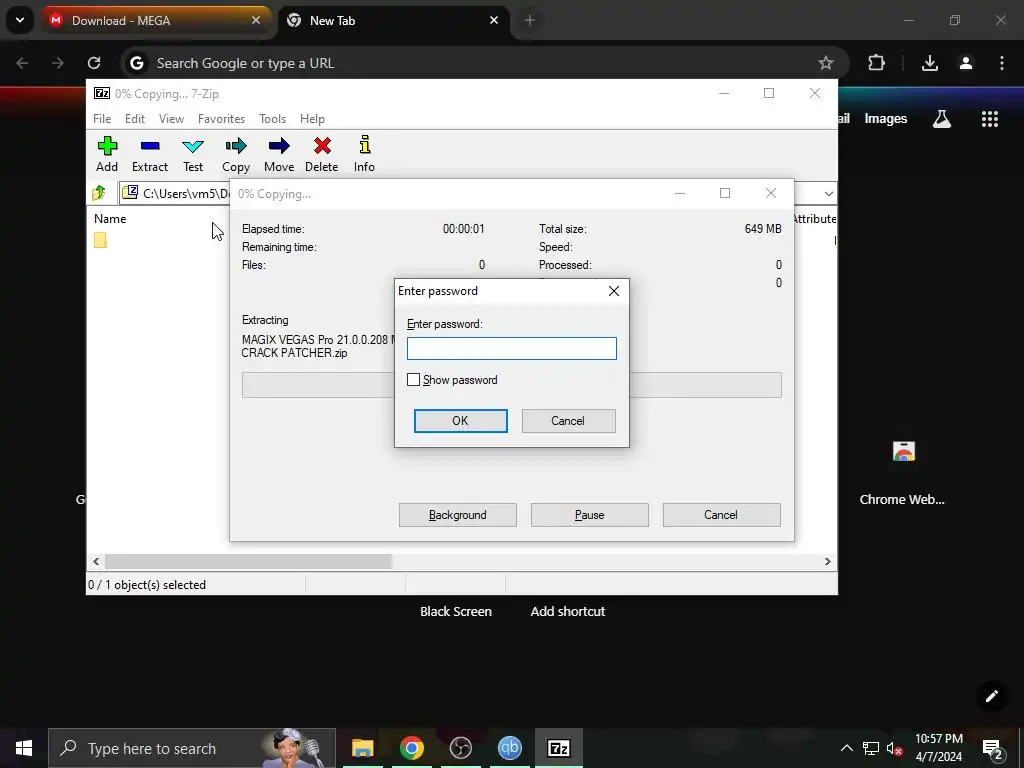Open the Black Screen shortcut

point(456,611)
